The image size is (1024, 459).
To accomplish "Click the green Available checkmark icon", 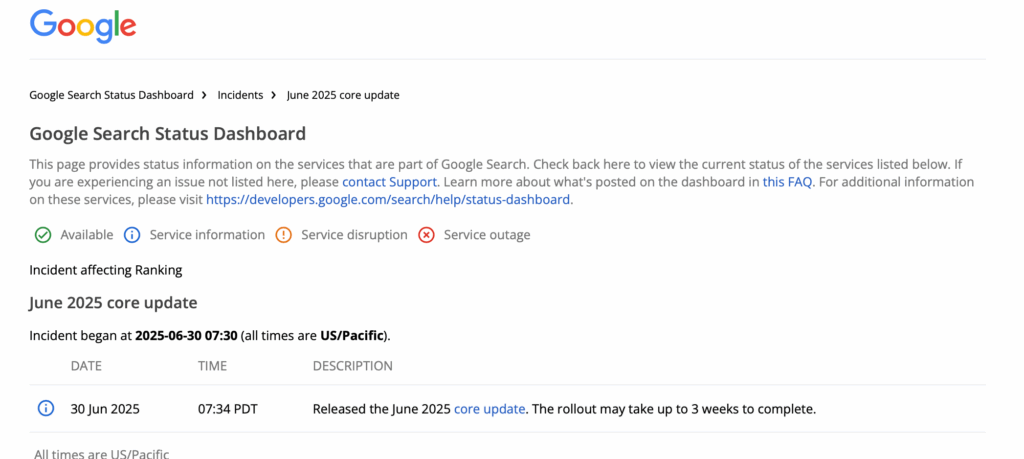I will tap(43, 235).
